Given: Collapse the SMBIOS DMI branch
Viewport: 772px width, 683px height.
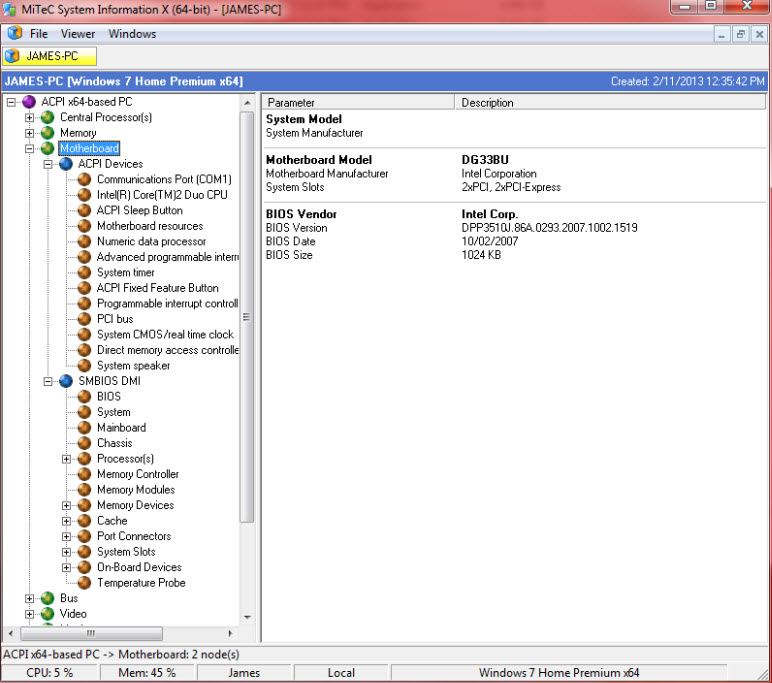Looking at the screenshot, I should coord(48,382).
